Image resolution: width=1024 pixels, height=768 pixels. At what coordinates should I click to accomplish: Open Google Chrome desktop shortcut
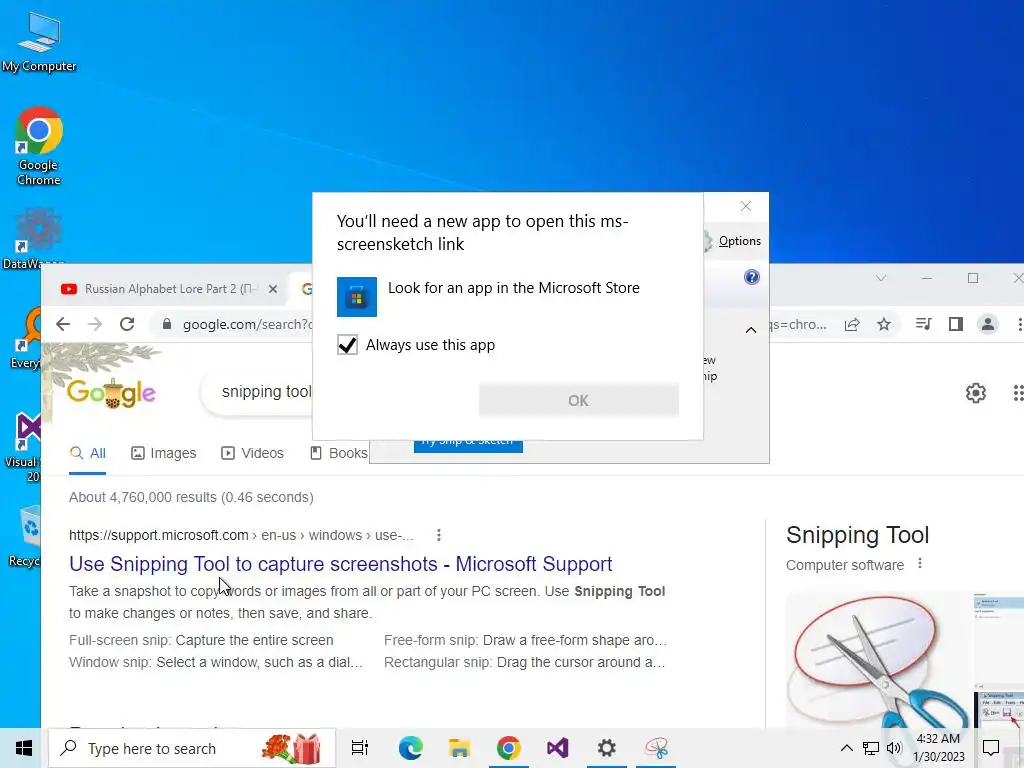(39, 146)
